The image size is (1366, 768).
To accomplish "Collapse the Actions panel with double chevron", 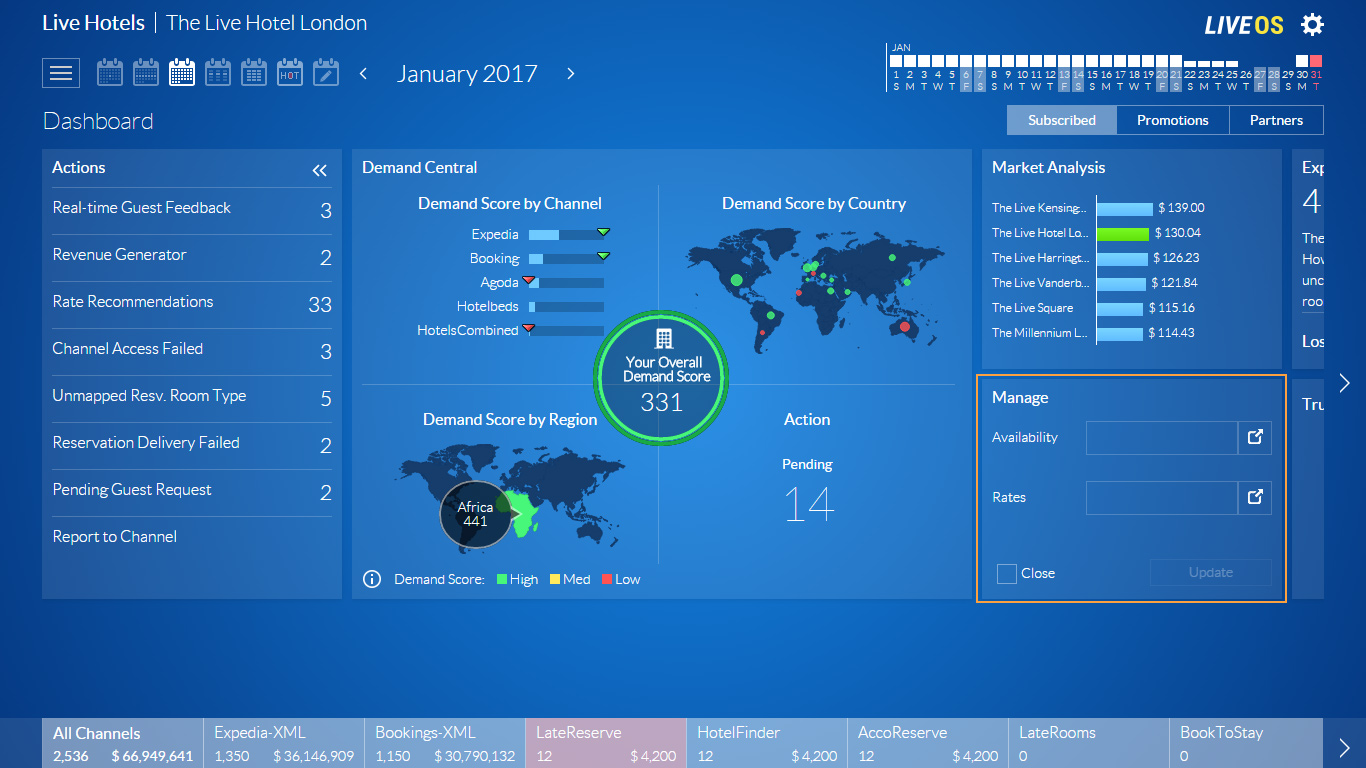I will (x=319, y=169).
